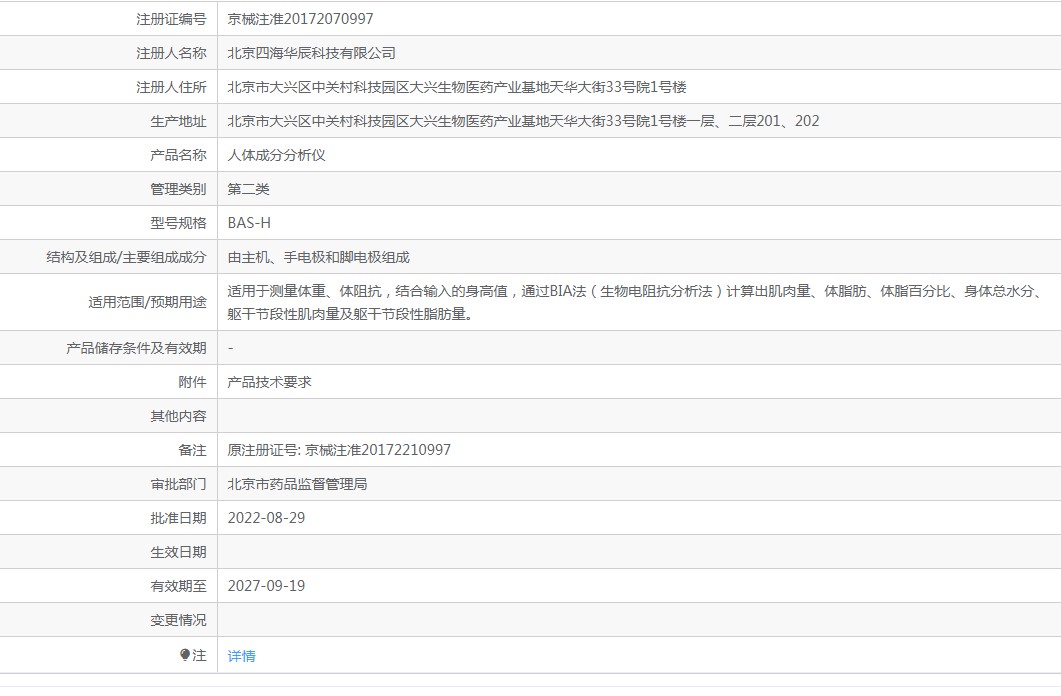Click expiry date 2027-09-19
The image size is (1061, 696).
pos(266,586)
